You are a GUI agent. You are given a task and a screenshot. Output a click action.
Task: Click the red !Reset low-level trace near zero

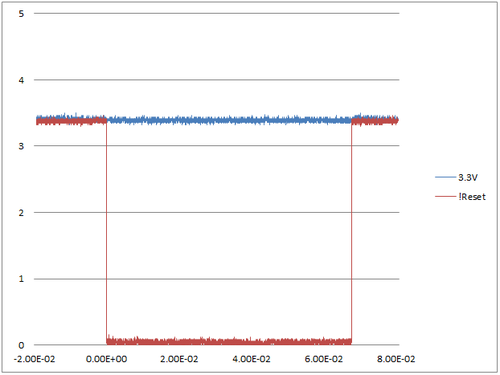coord(229,341)
